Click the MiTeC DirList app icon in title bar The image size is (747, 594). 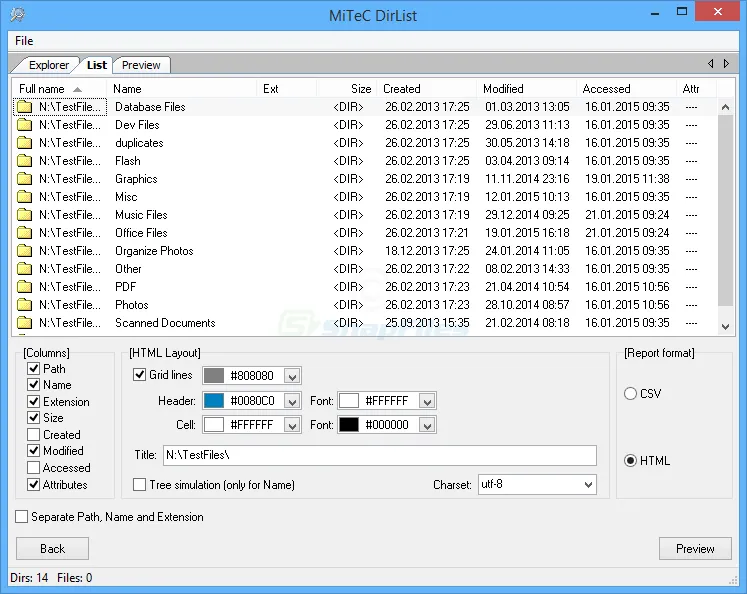pos(18,15)
